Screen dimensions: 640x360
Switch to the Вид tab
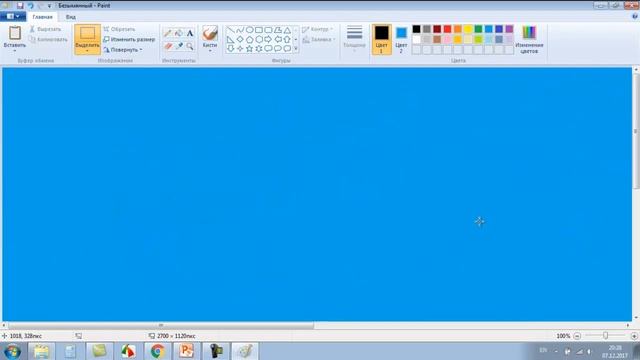click(x=71, y=17)
